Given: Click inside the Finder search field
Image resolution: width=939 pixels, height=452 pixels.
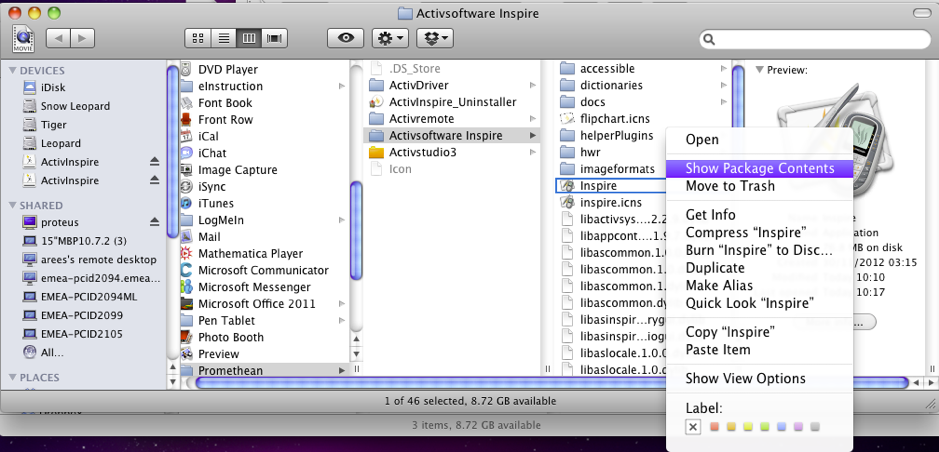Looking at the screenshot, I should [816, 40].
